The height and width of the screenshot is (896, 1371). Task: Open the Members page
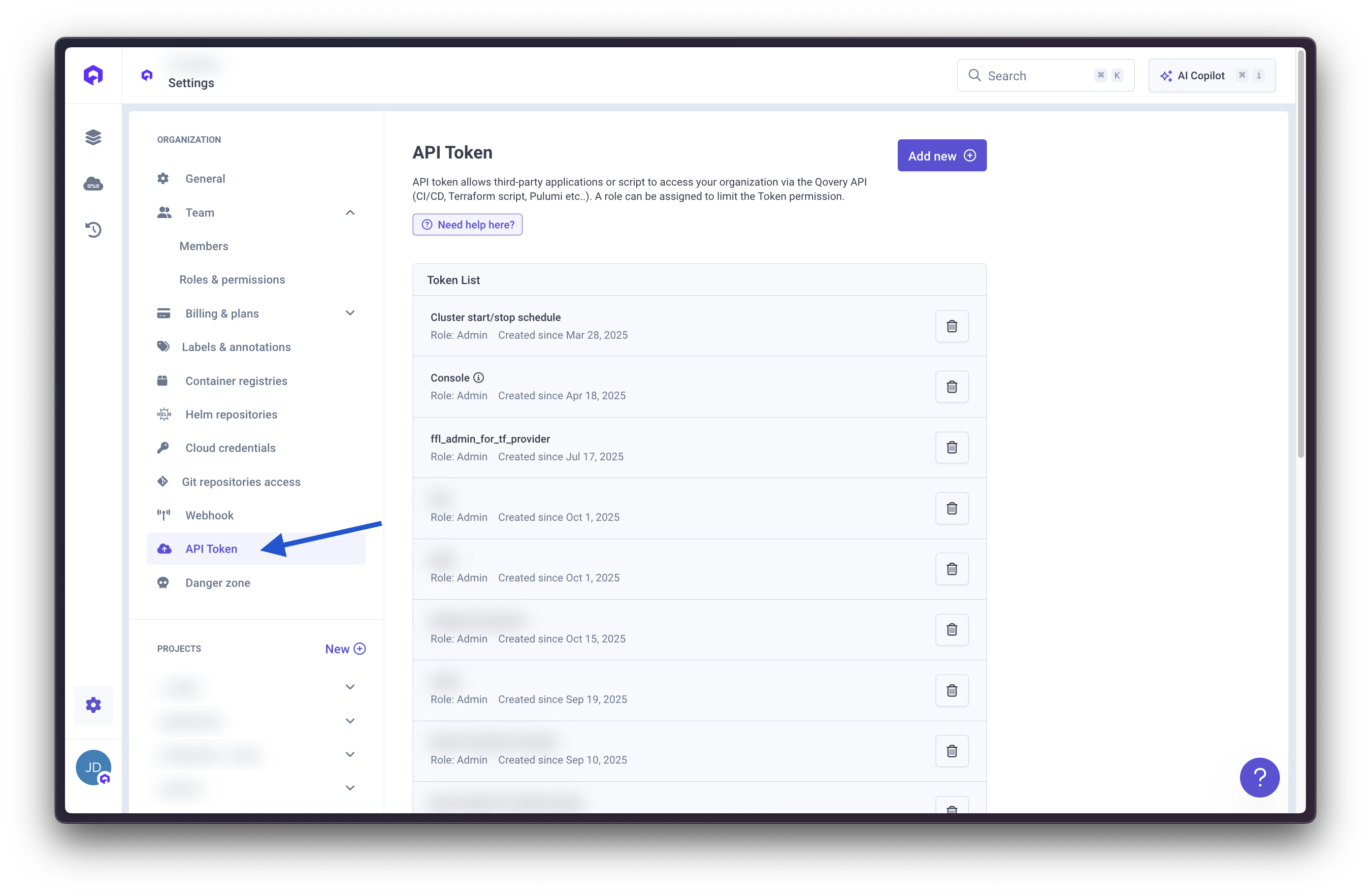pyautogui.click(x=203, y=246)
